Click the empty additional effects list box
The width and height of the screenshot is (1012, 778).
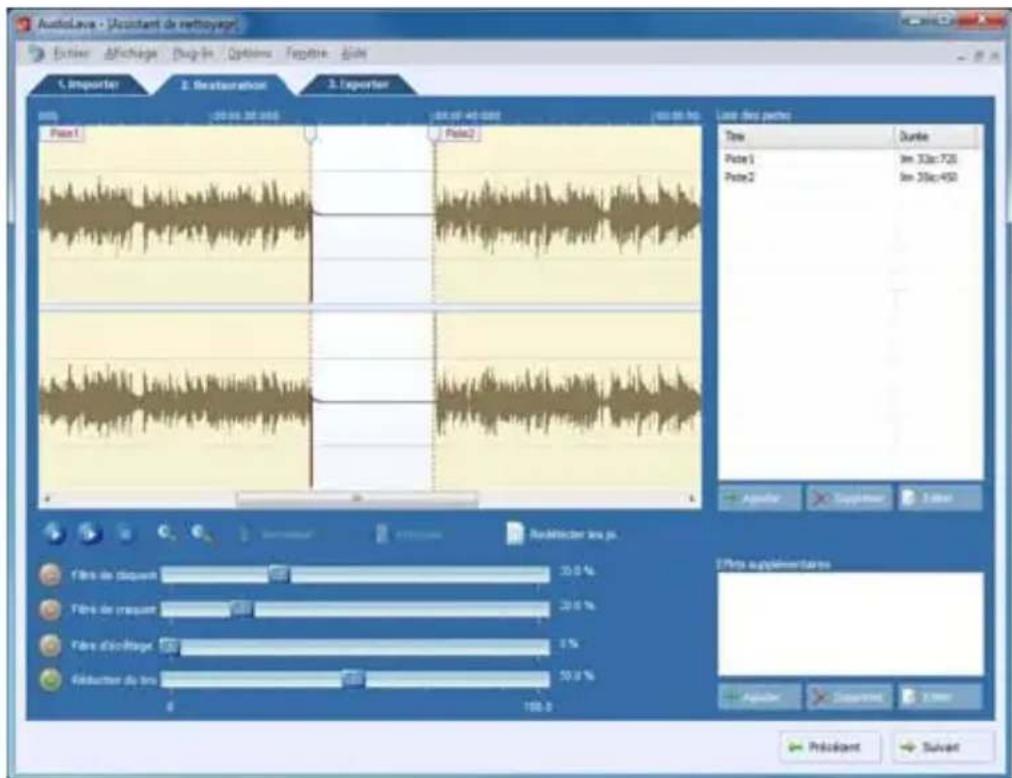pos(851,624)
